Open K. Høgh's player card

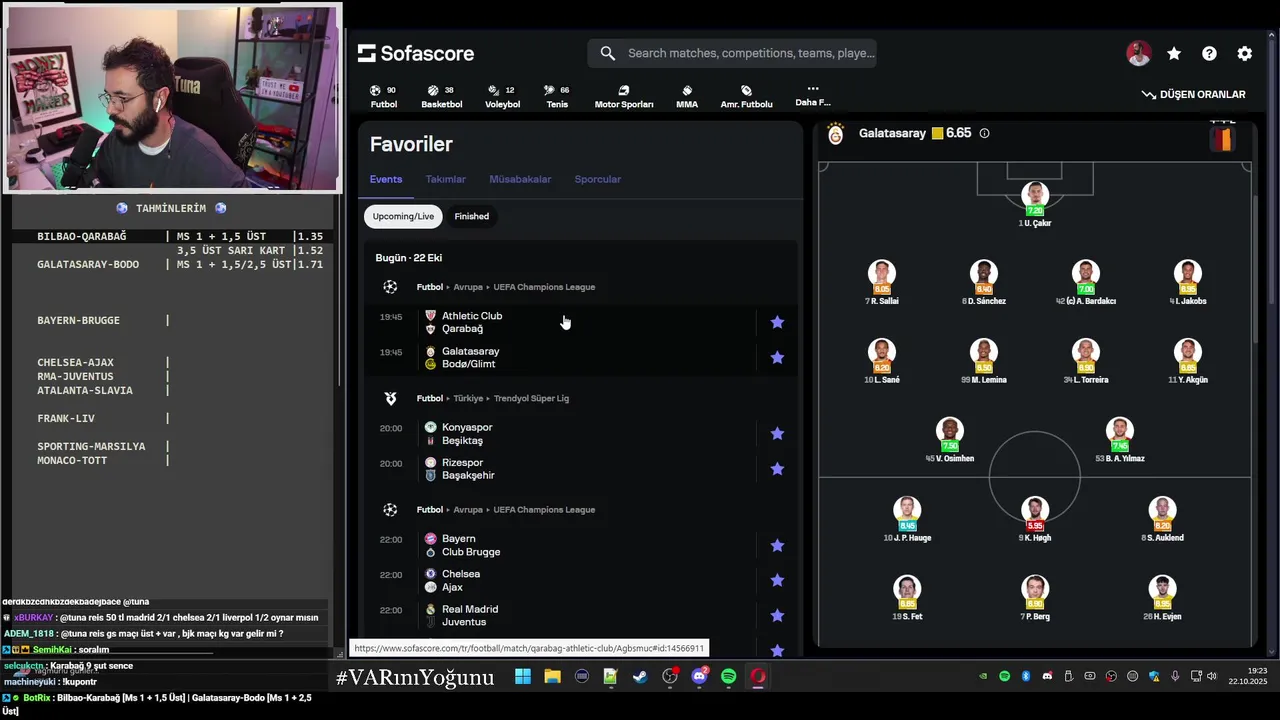pos(1035,520)
